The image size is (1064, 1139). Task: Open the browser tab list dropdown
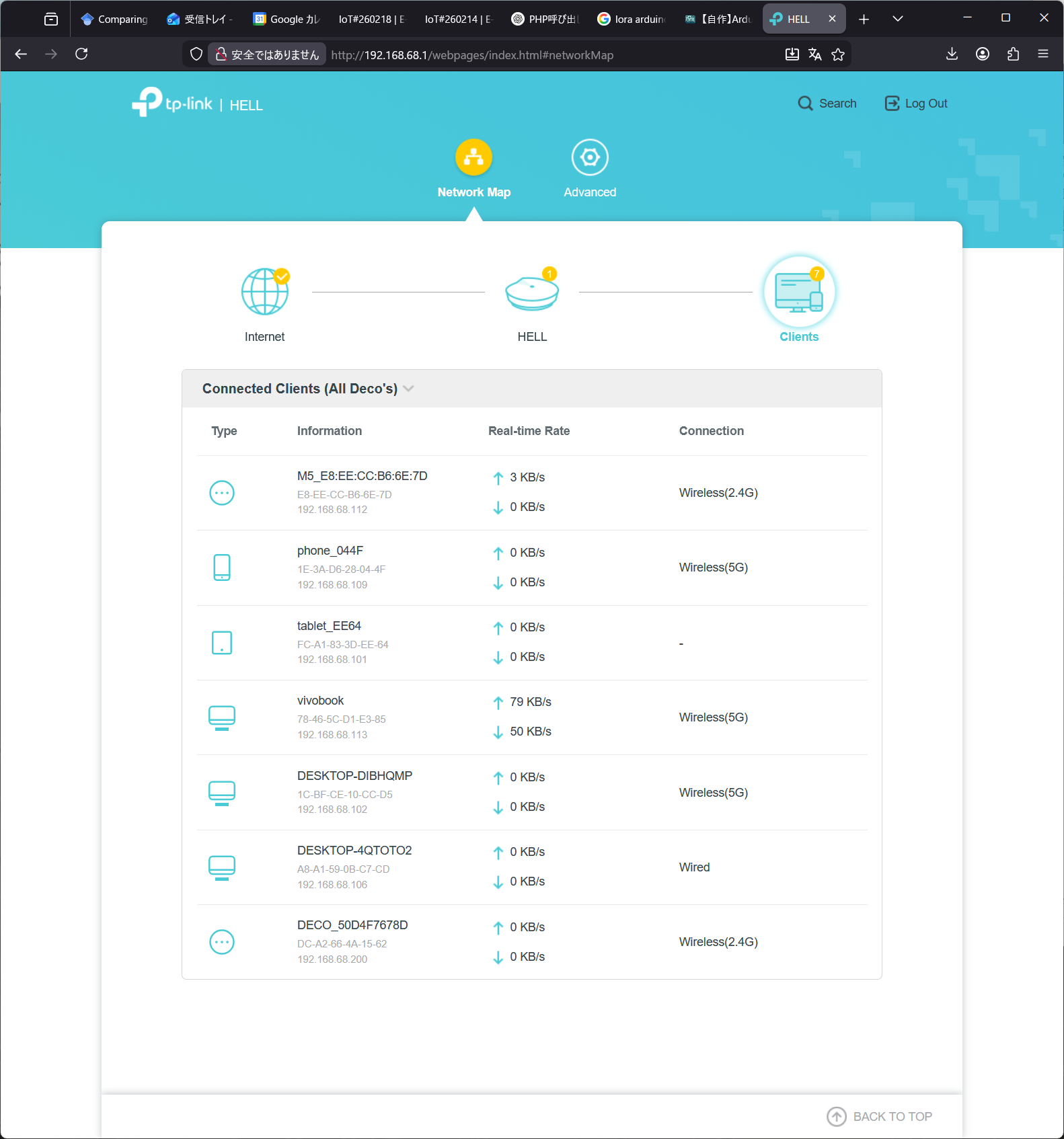[x=897, y=19]
